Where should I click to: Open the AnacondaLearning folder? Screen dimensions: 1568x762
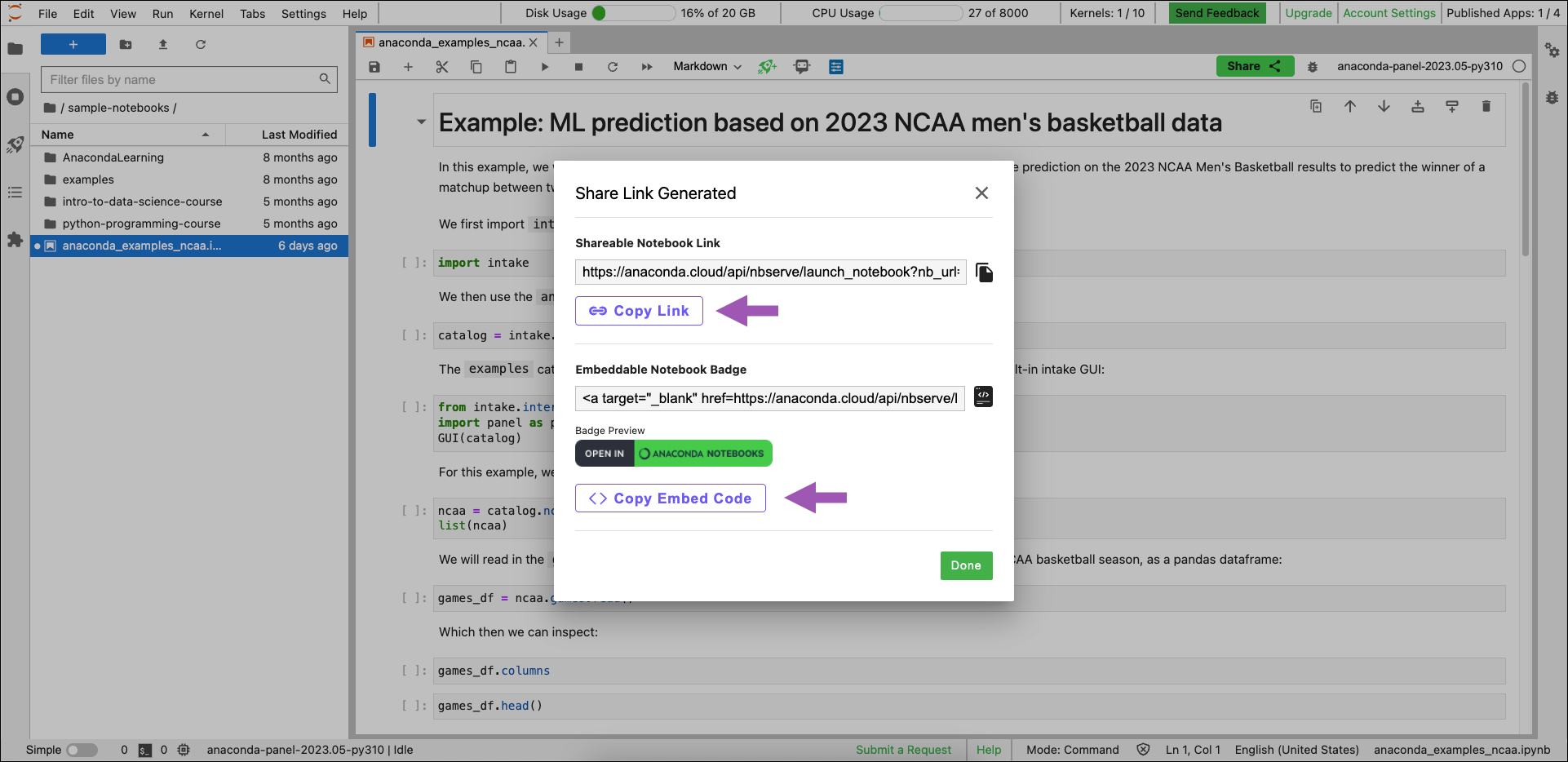(x=189, y=157)
